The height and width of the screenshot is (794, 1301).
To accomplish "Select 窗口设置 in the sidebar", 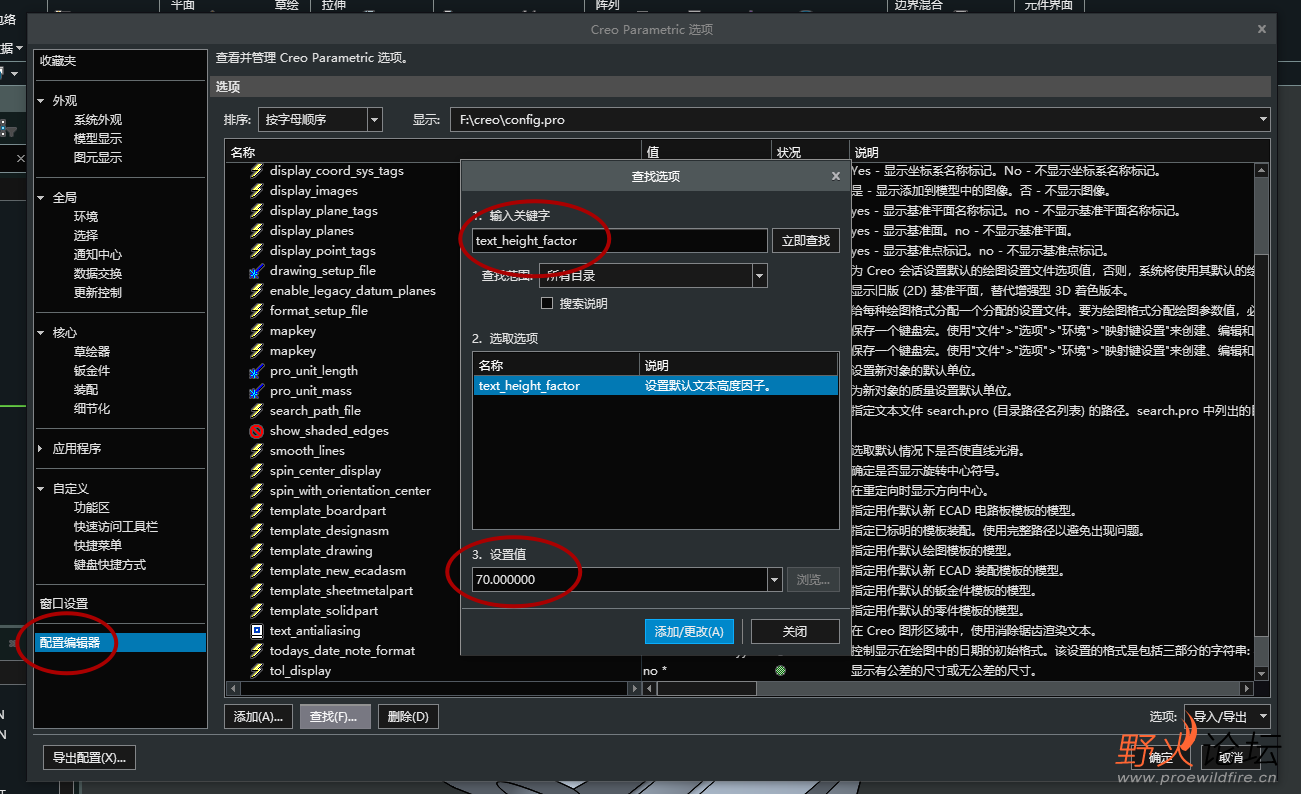I will pyautogui.click(x=64, y=604).
